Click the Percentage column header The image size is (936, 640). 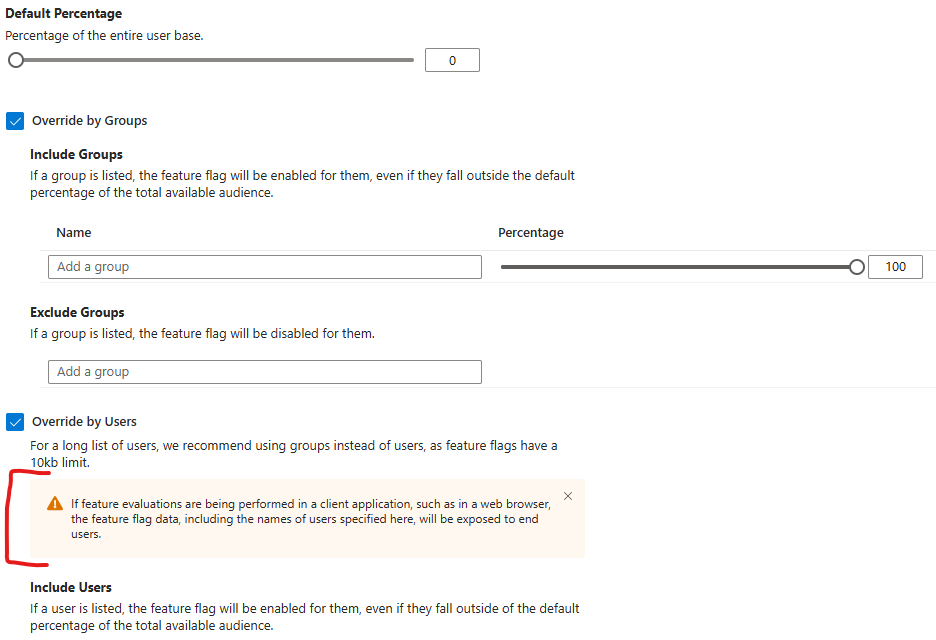pyautogui.click(x=530, y=232)
